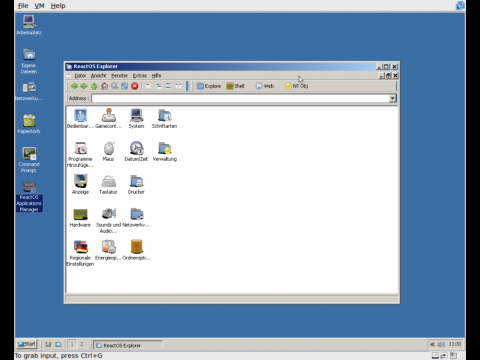The height and width of the screenshot is (360, 480).
Task: Expand the Address bar dropdown arrow
Action: tap(392, 98)
